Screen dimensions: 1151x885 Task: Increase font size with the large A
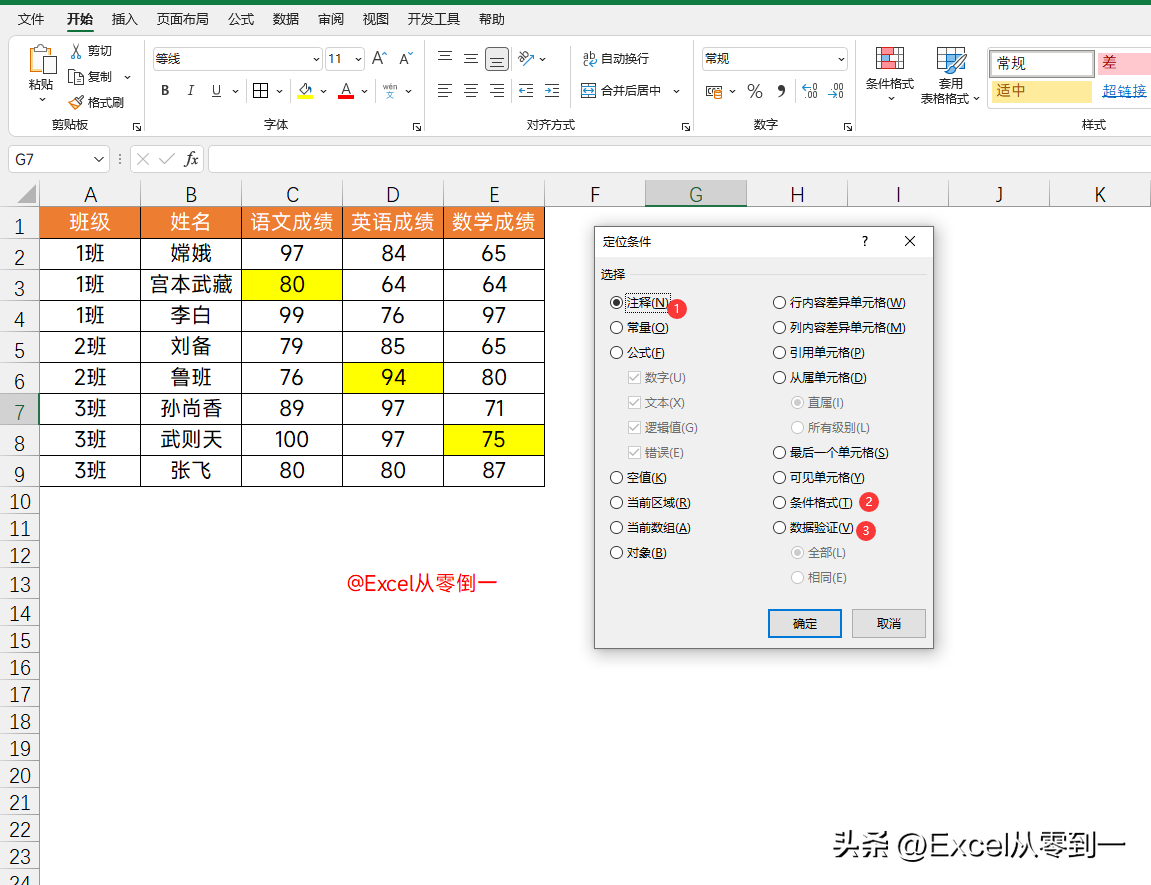click(379, 58)
